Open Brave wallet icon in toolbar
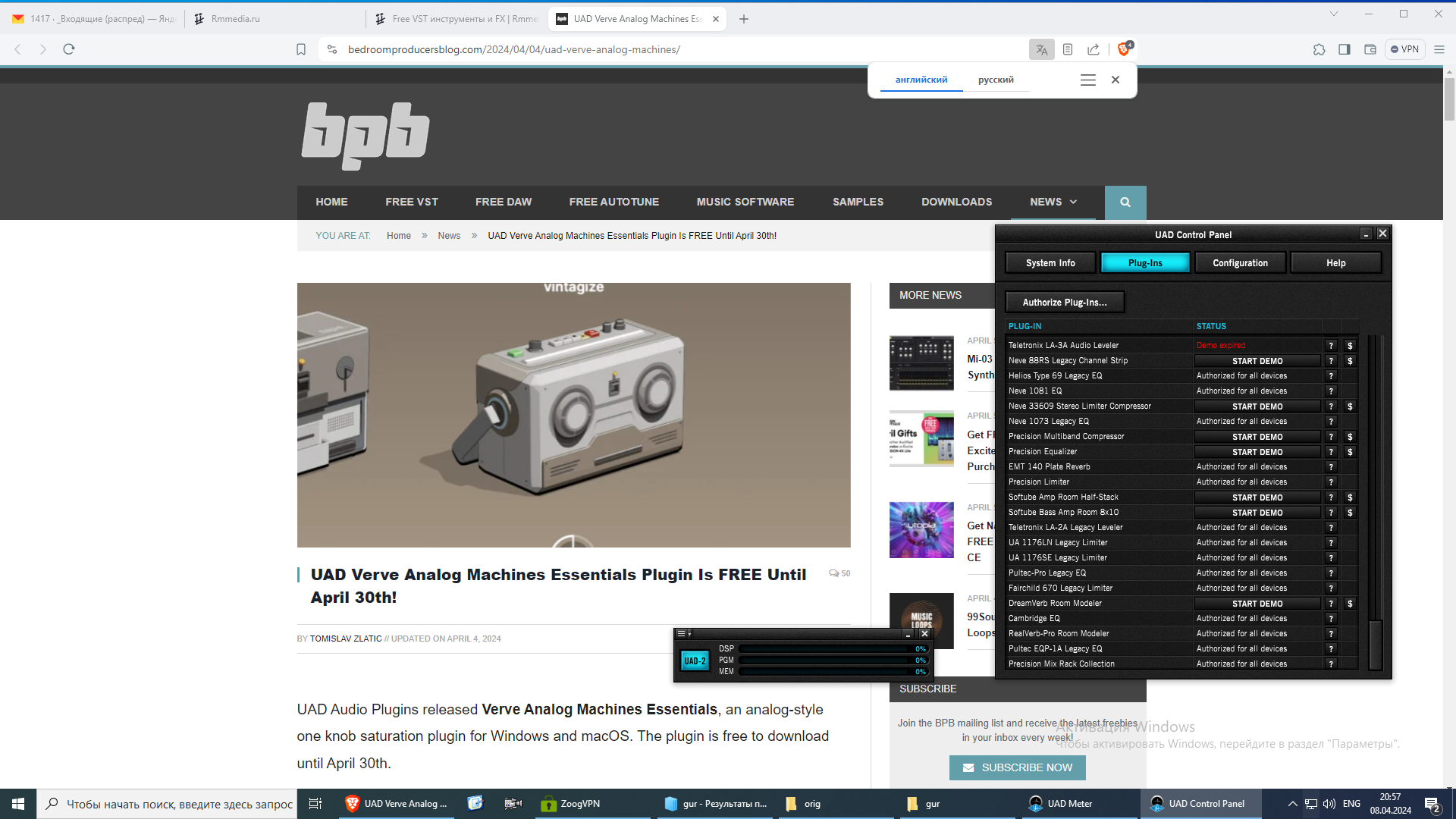This screenshot has height=819, width=1456. pos(1370,49)
